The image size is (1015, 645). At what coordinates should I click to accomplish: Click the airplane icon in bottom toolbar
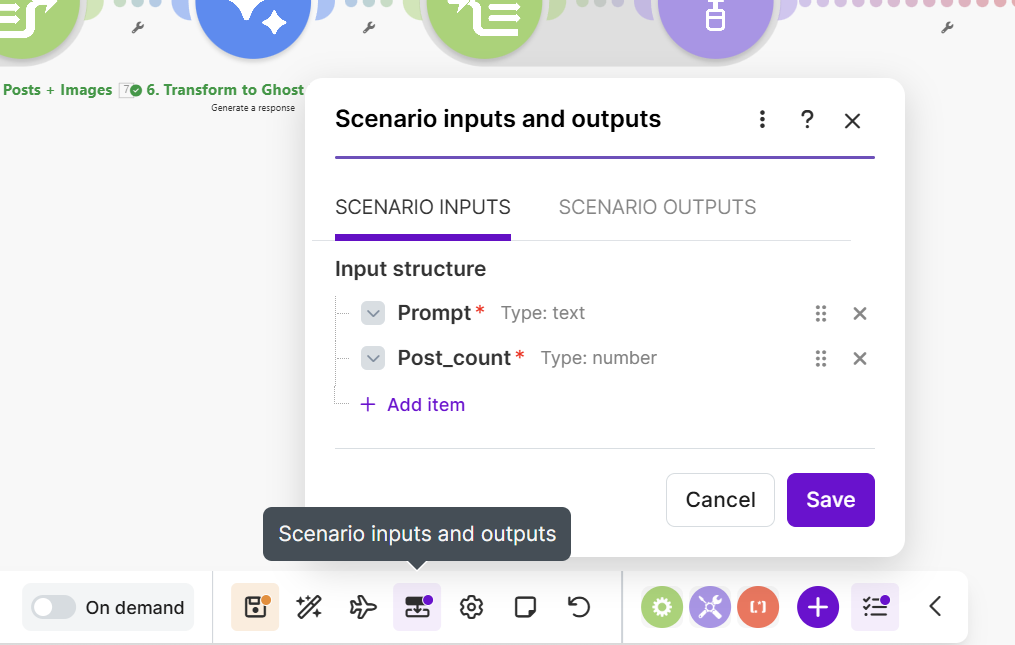click(363, 607)
